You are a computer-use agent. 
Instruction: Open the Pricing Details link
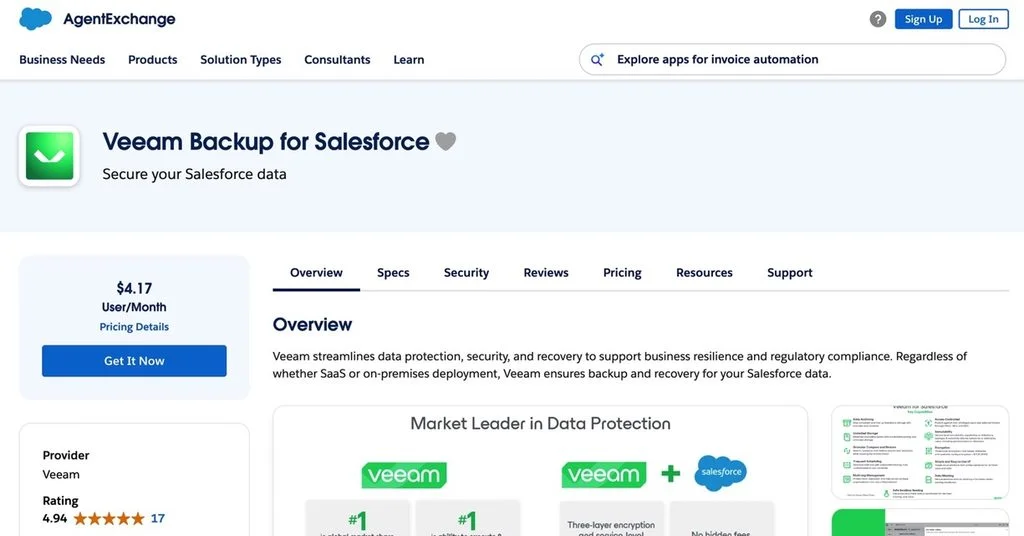[134, 327]
